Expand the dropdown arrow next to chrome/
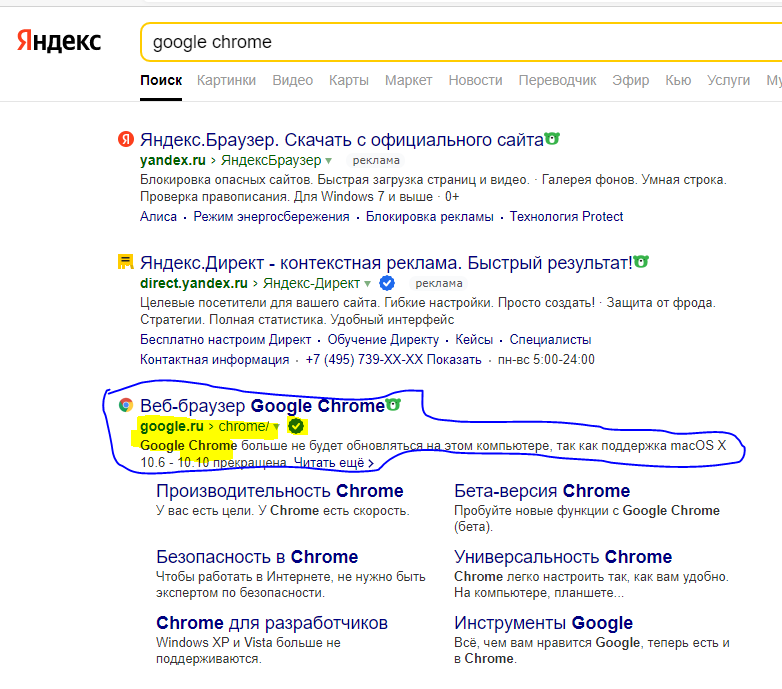The image size is (782, 689). point(276,427)
